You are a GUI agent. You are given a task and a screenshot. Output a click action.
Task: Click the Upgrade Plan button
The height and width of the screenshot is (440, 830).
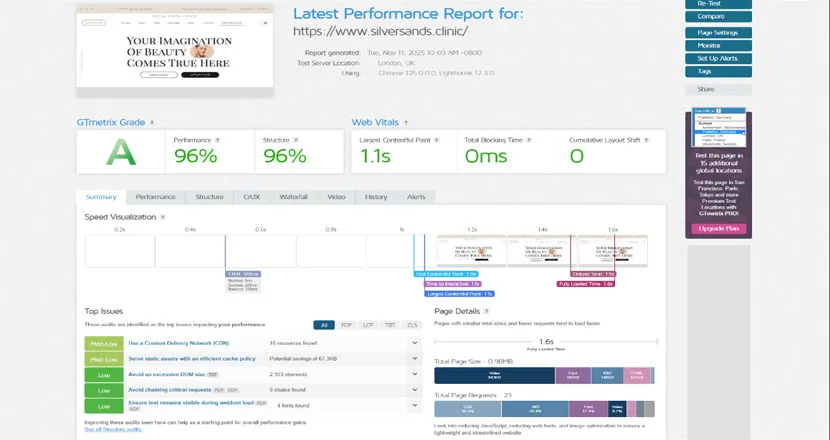click(718, 229)
